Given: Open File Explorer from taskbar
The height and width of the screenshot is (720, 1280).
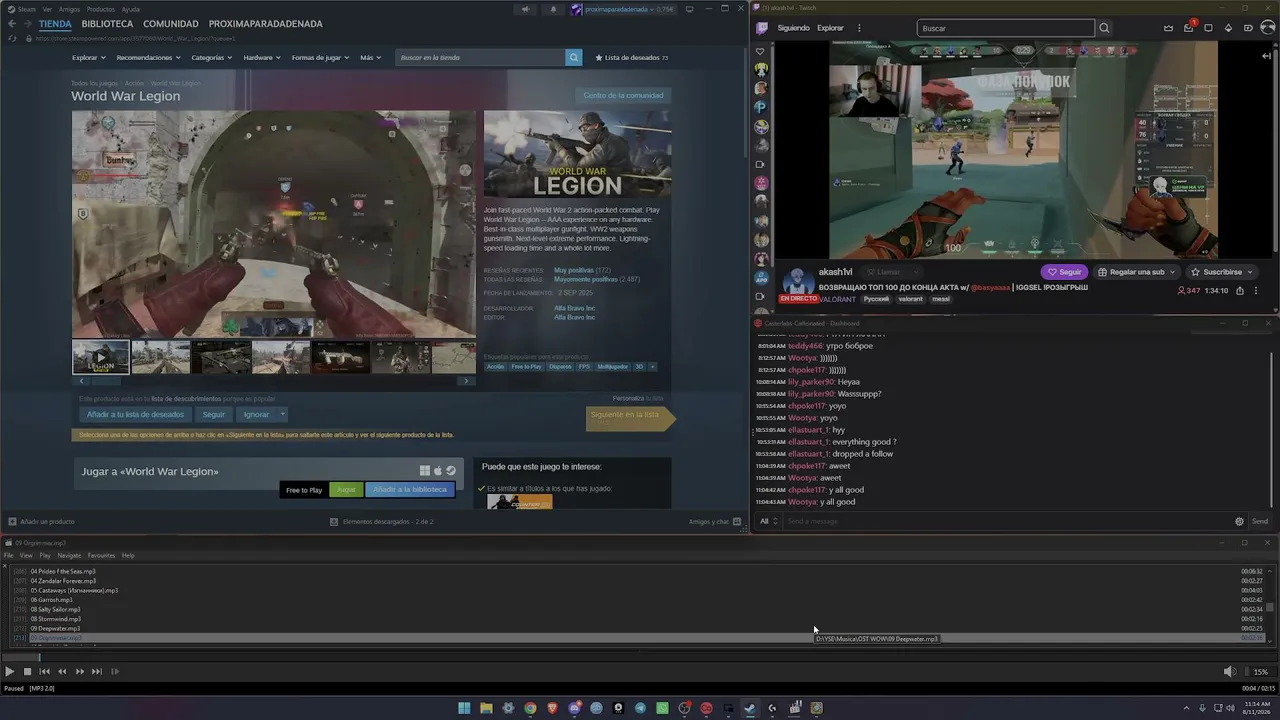Looking at the screenshot, I should (x=486, y=708).
